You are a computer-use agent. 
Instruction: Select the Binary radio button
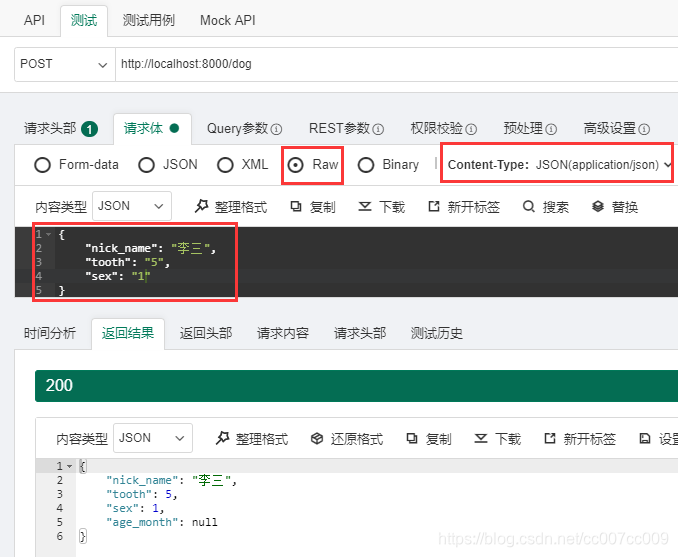pyautogui.click(x=366, y=165)
